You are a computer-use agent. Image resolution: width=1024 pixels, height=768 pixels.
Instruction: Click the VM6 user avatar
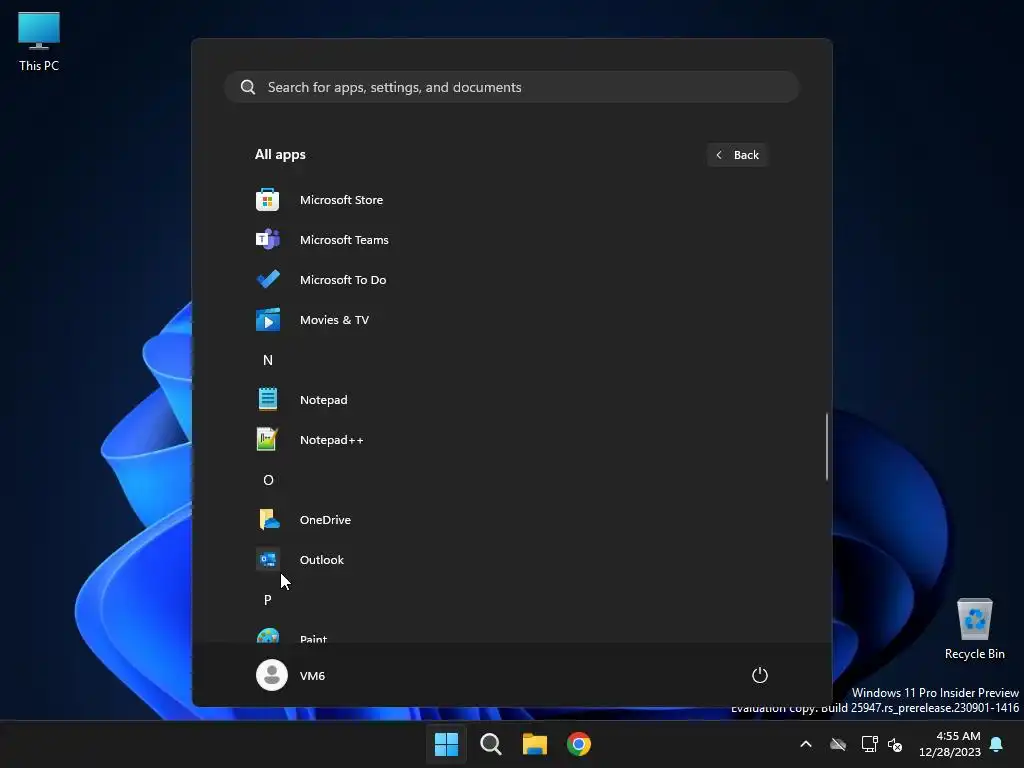[272, 675]
